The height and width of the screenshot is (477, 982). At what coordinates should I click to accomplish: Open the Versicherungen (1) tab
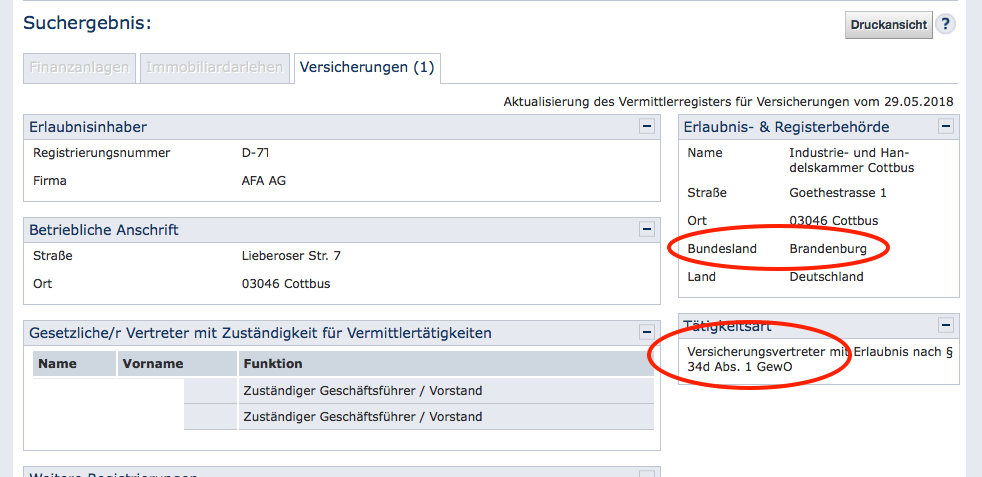(367, 68)
